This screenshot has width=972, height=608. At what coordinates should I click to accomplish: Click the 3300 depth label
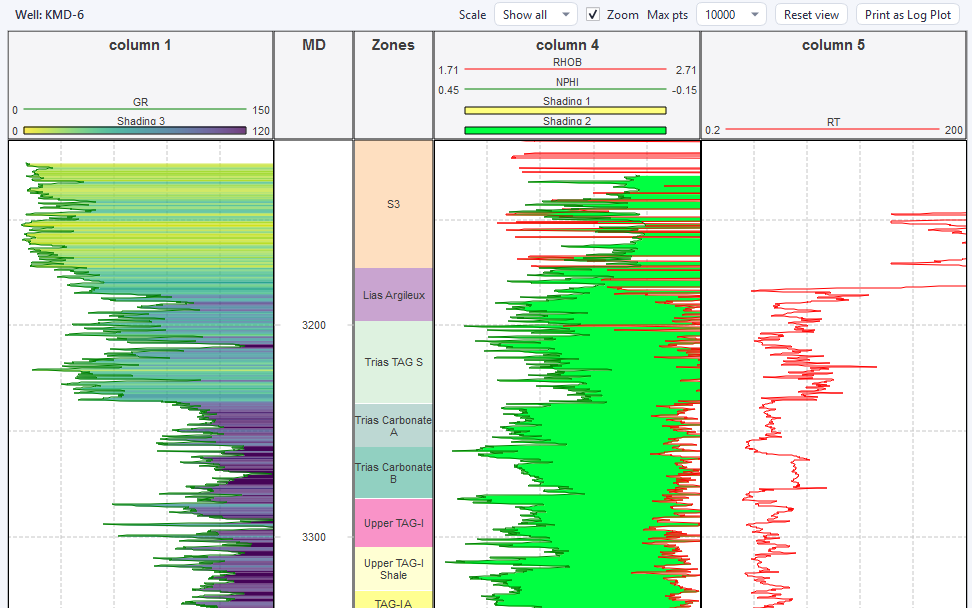pos(314,537)
